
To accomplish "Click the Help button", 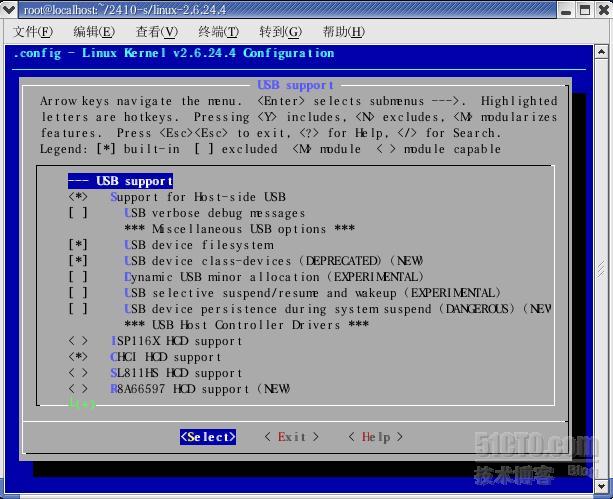I will 375,437.
